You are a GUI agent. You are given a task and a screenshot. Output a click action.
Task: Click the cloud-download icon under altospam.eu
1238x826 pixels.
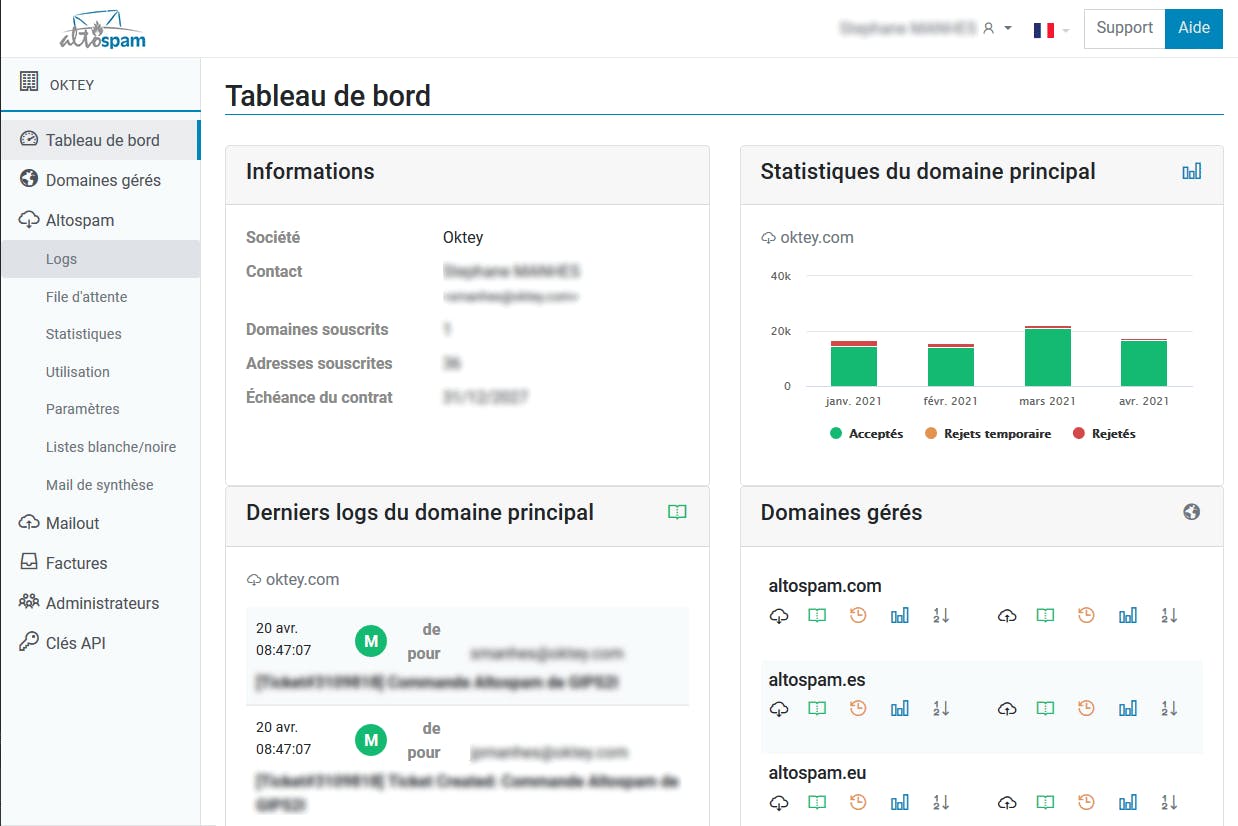[x=779, y=802]
